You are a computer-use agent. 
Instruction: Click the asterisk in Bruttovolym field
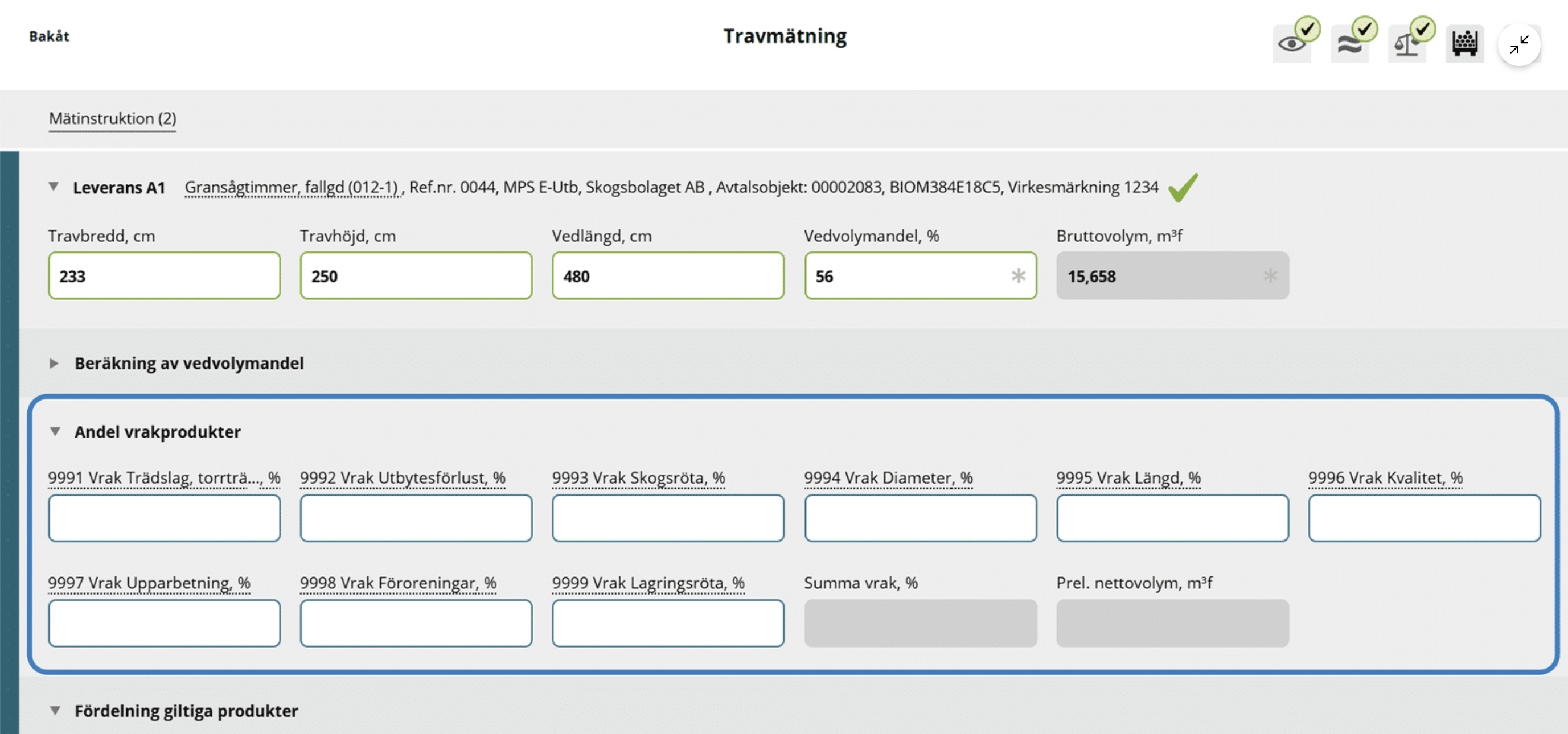tap(1270, 275)
